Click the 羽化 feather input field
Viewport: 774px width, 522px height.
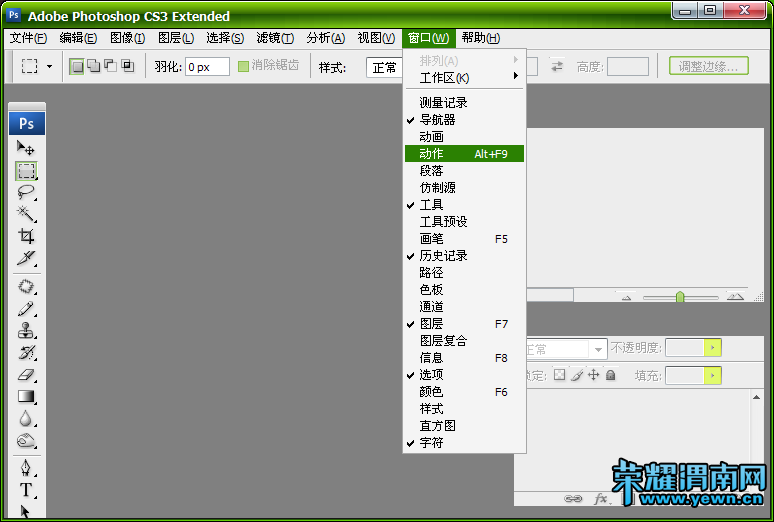[x=207, y=67]
